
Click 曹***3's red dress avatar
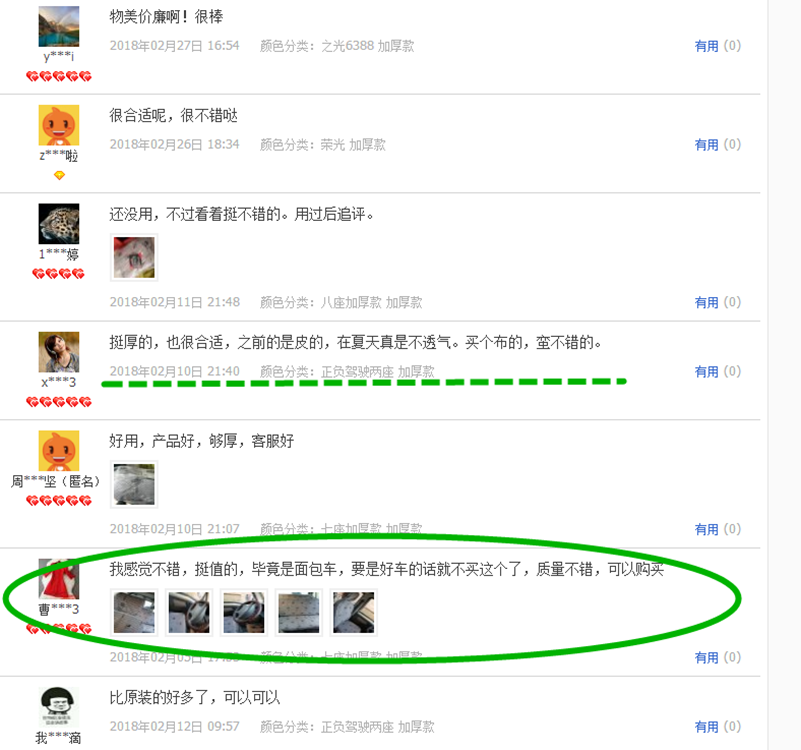tap(59, 579)
